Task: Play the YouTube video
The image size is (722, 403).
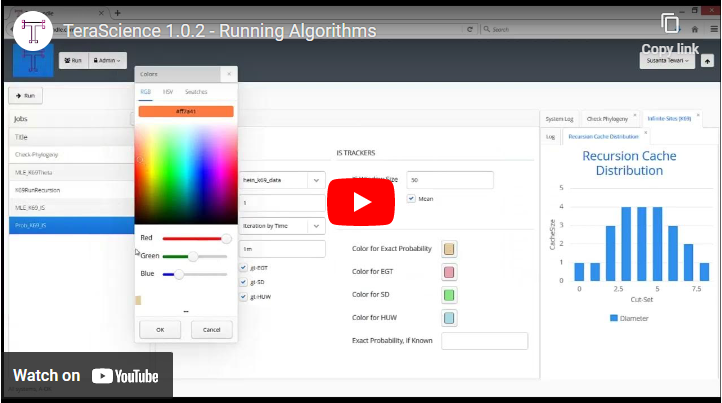Action: click(361, 202)
